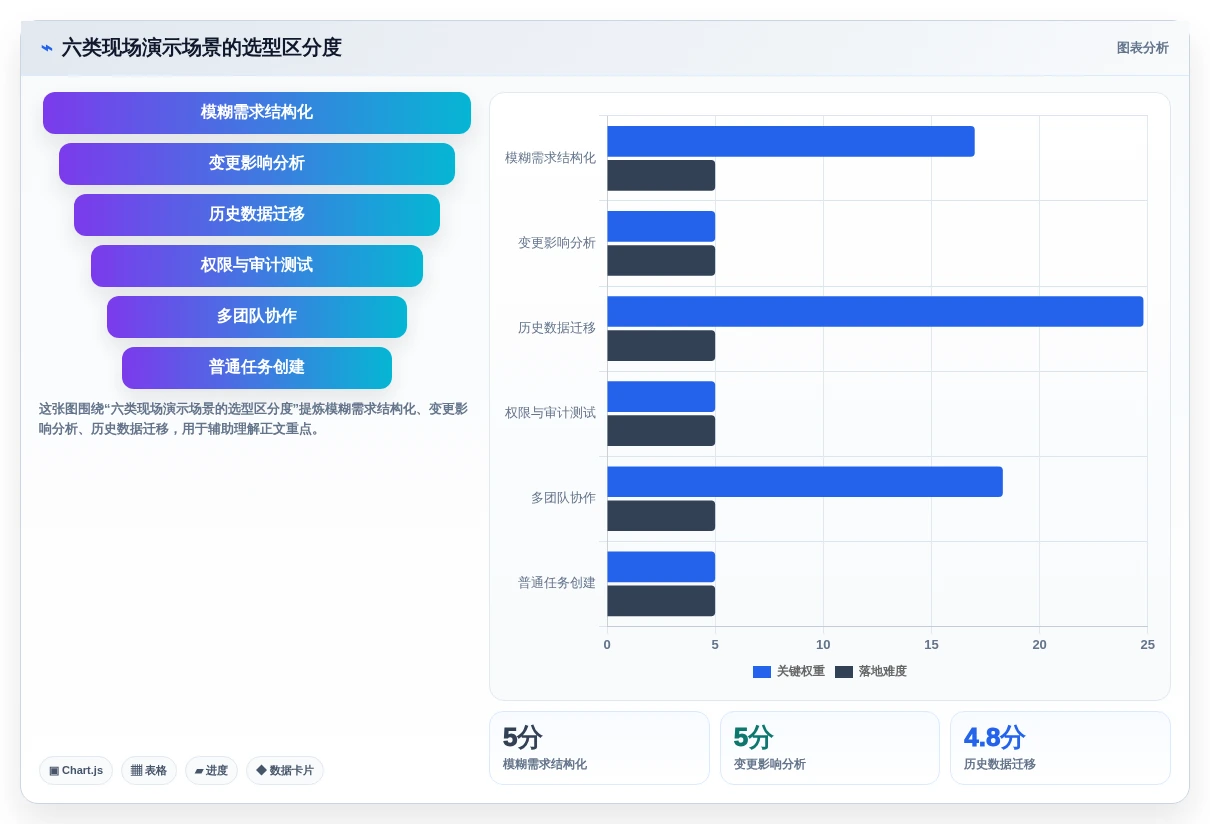The image size is (1210, 824).
Task: Click the dark 落地难度 bar for 模糊需求结构化
Action: (661, 175)
